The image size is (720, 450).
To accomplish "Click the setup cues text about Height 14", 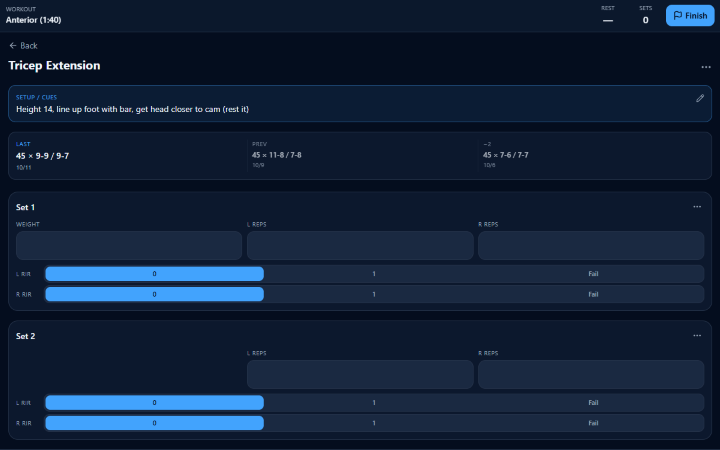I will click(132, 109).
